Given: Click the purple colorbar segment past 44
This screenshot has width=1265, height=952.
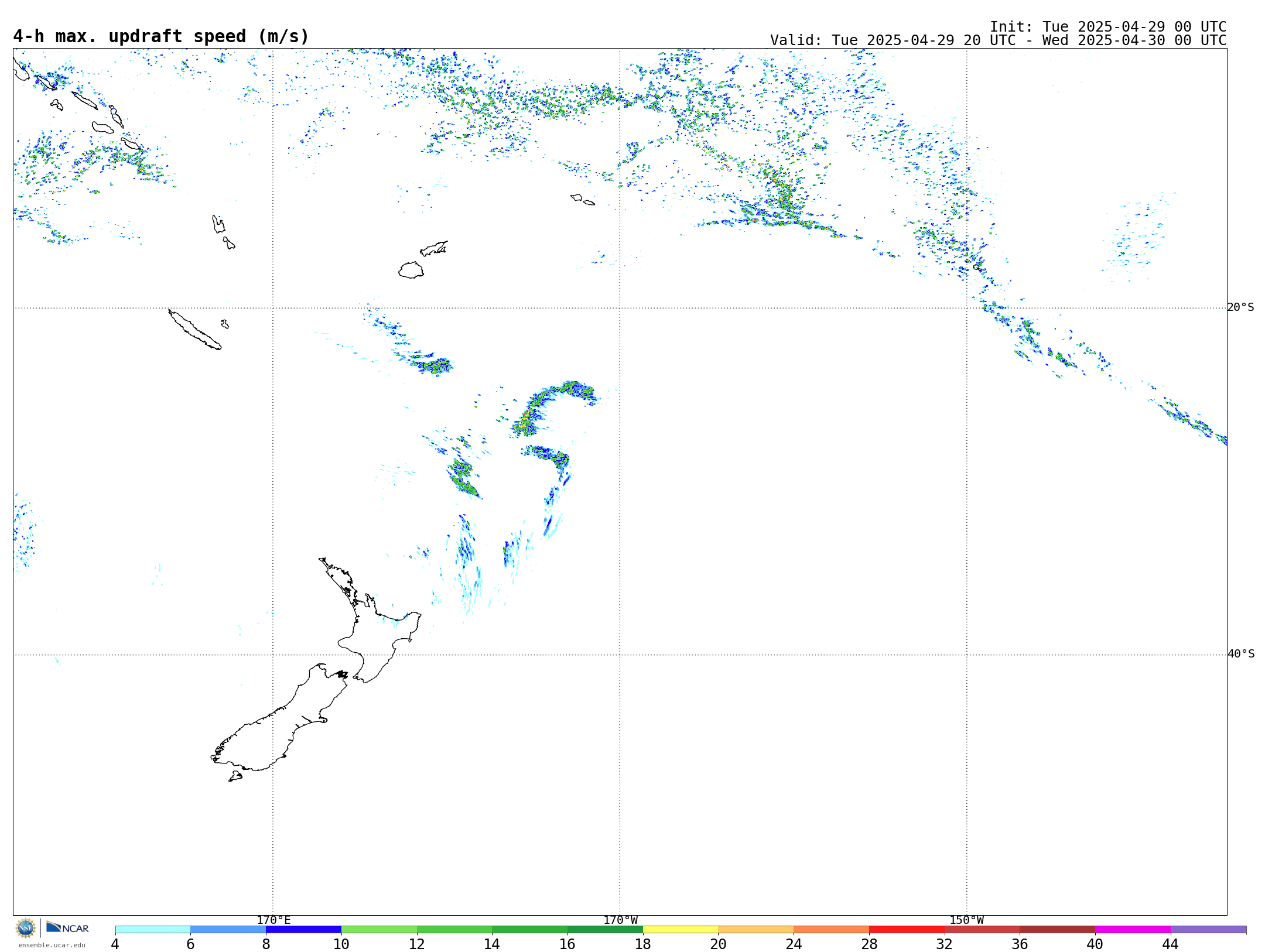Looking at the screenshot, I should pos(1208,930).
